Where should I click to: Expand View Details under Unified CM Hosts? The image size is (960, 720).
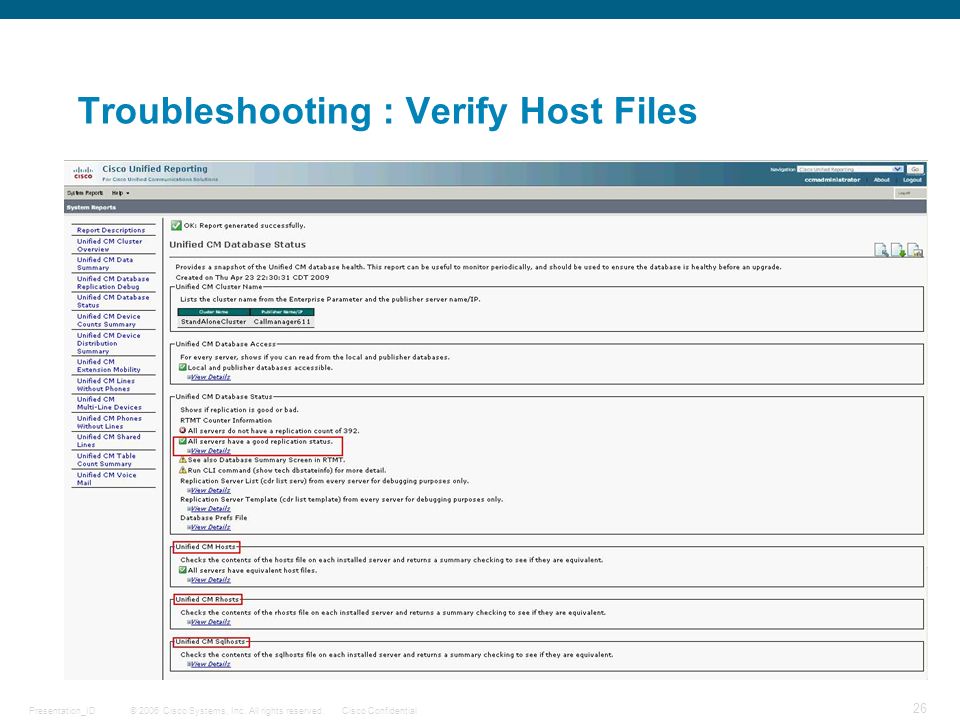click(x=210, y=580)
